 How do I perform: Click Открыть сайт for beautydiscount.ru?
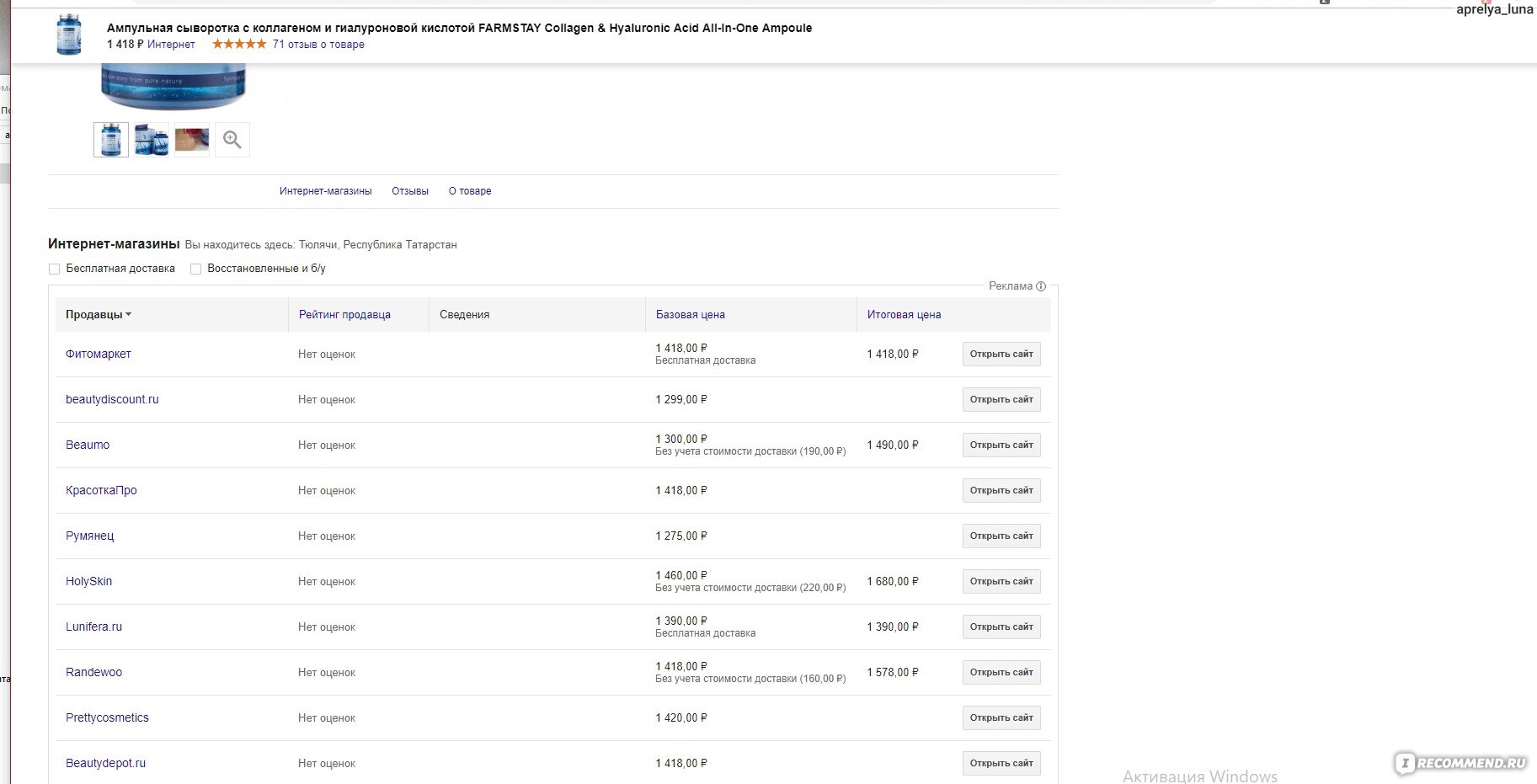[x=1001, y=400]
